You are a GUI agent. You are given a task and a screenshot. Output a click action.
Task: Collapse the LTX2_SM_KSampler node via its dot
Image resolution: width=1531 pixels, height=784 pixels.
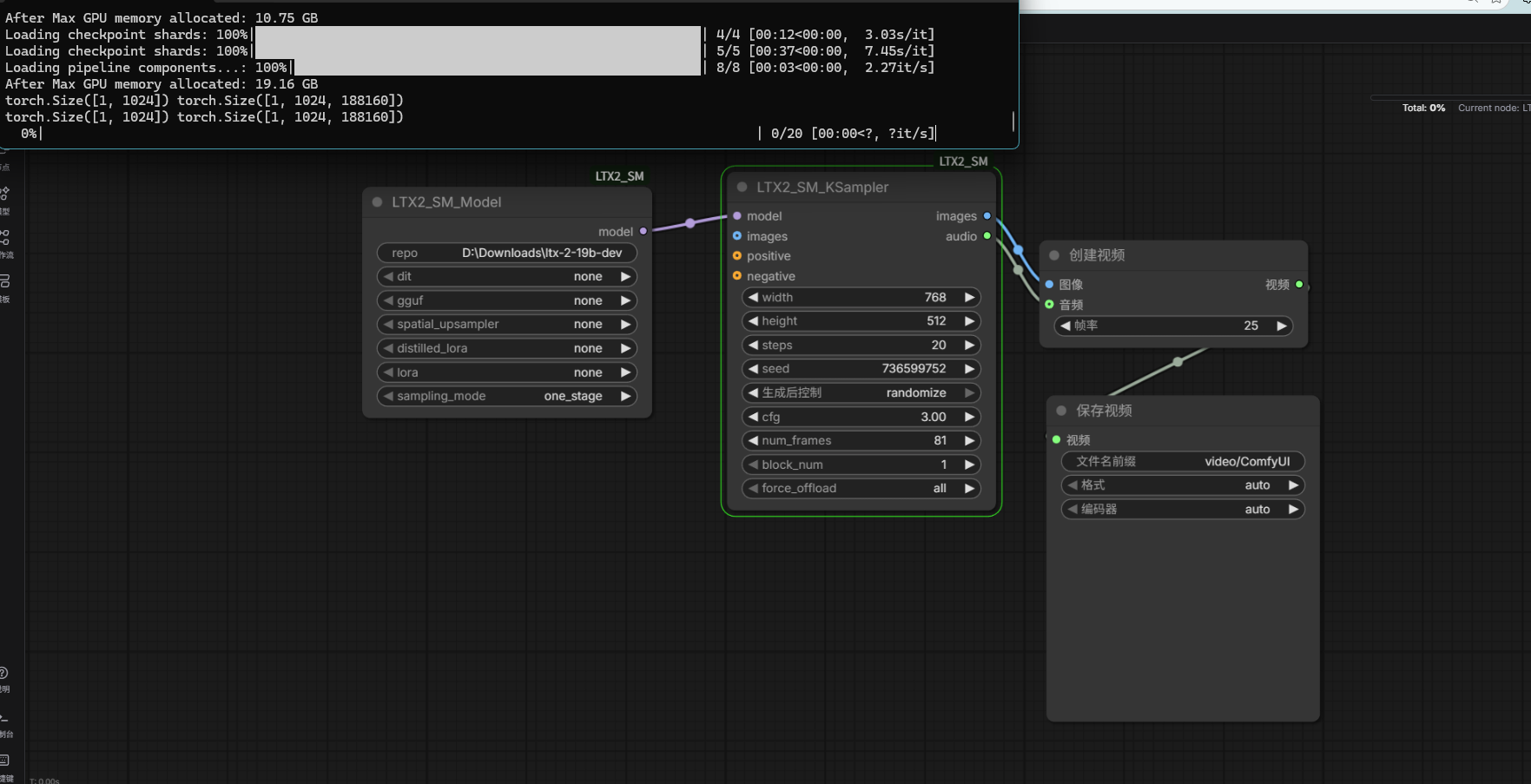click(x=742, y=188)
